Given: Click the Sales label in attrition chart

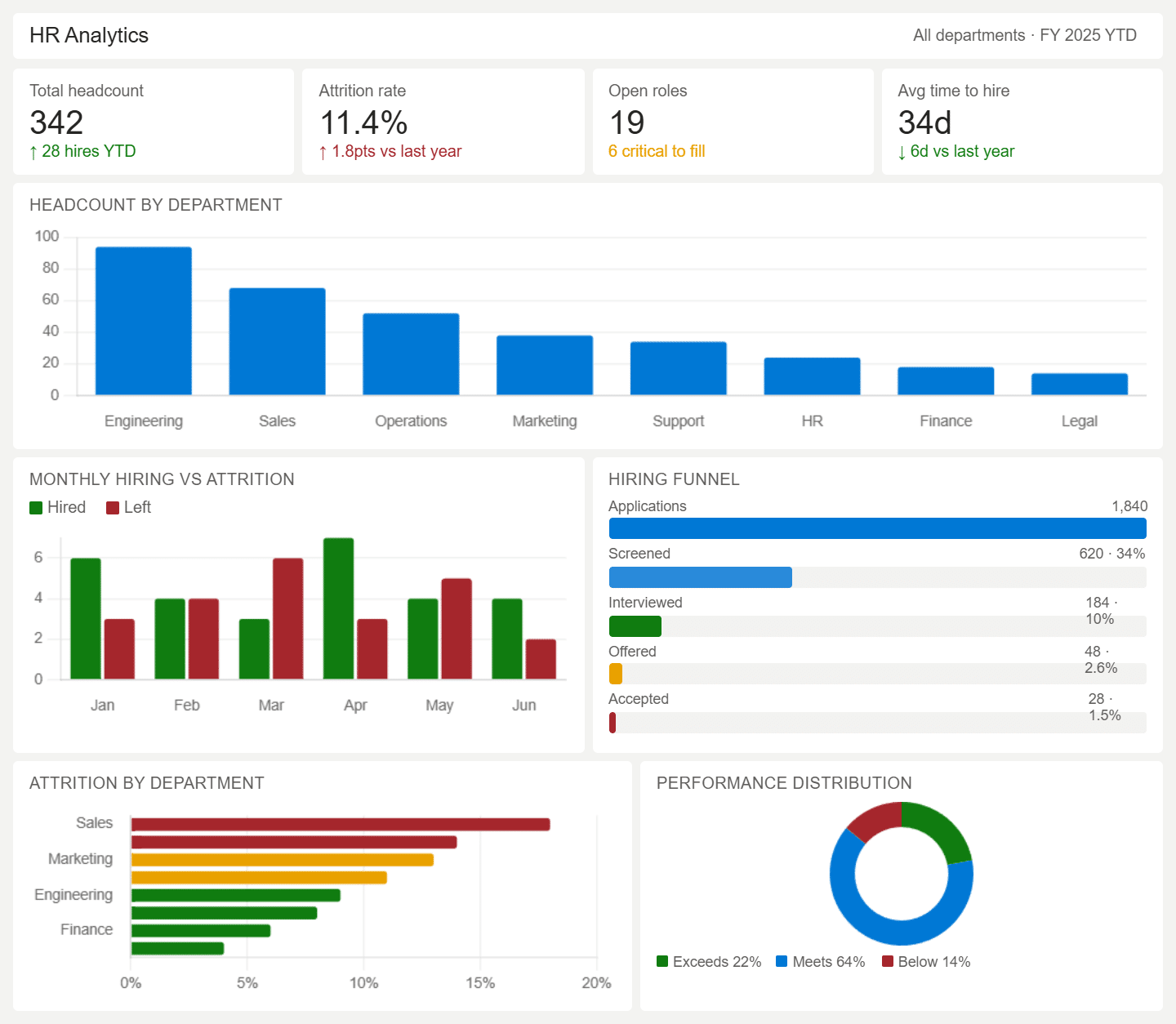Looking at the screenshot, I should [94, 823].
